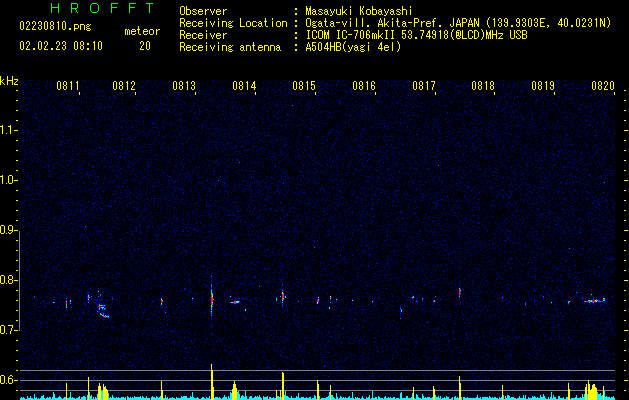
Task: Click the long horizontal echo before 0820
Action: point(594,301)
